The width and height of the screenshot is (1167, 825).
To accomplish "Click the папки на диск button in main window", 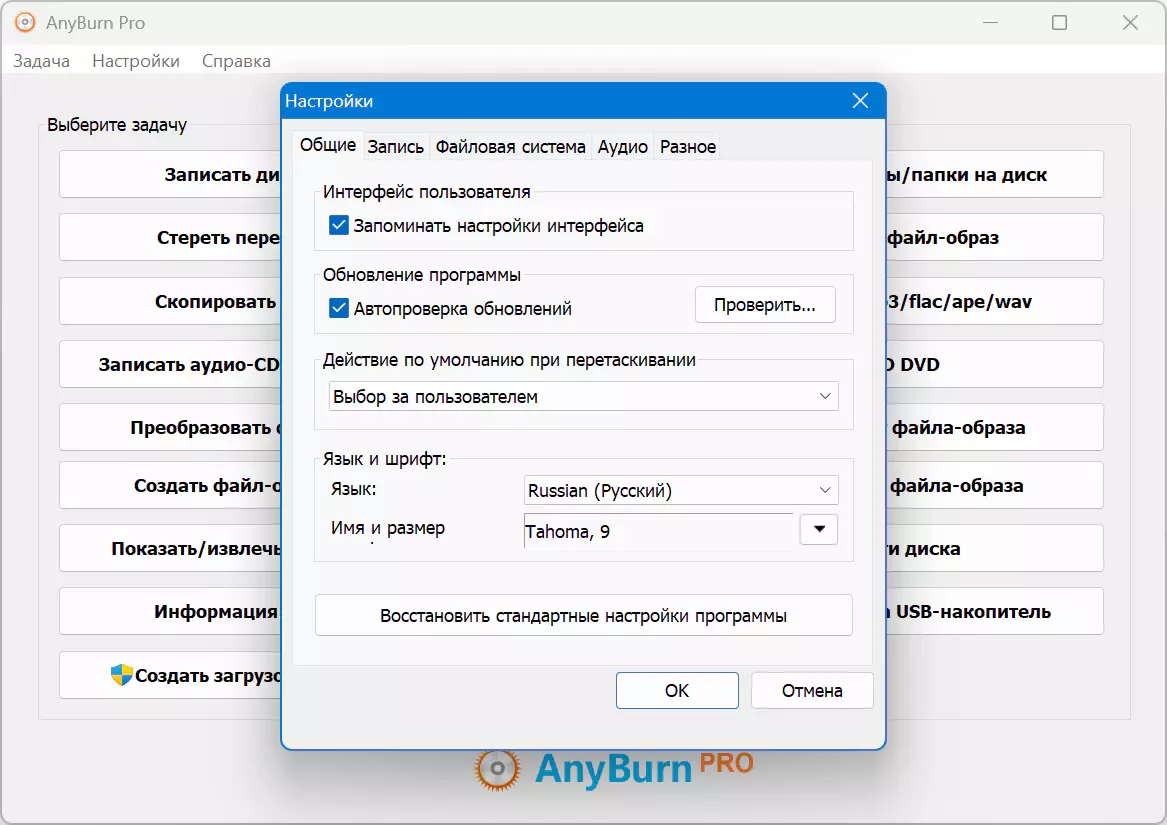I will 994,174.
